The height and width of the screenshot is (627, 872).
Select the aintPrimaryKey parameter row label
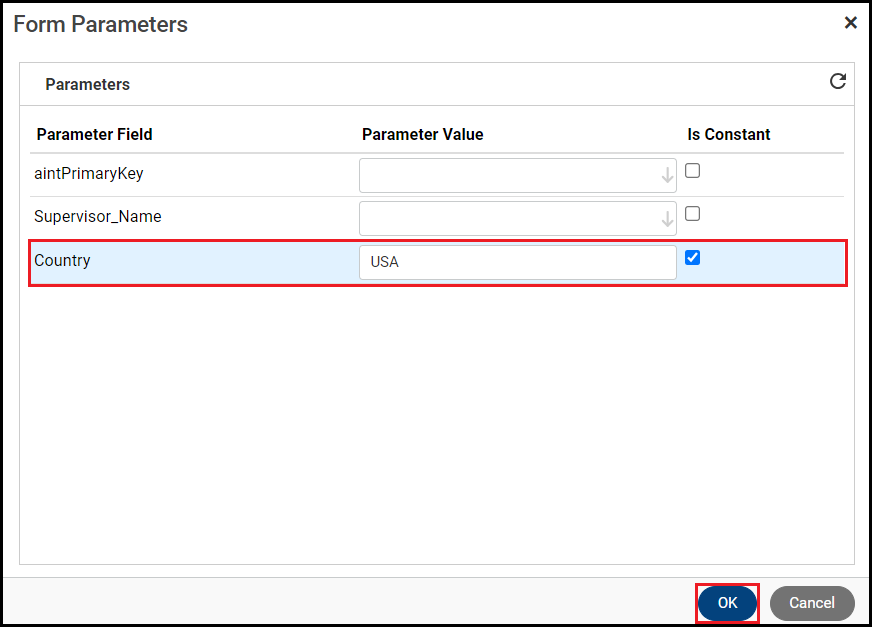(89, 173)
